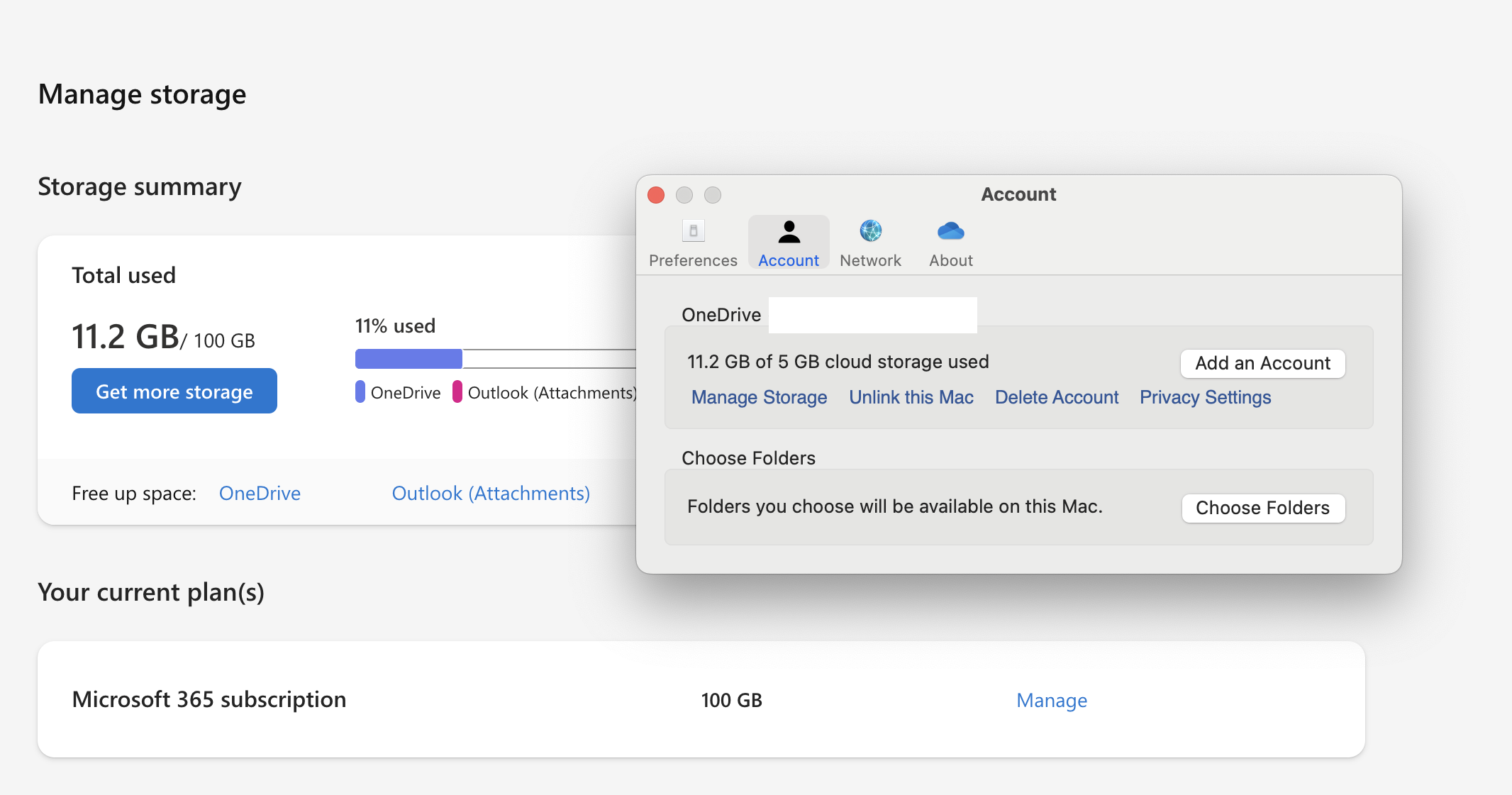Click '11.2 GB of 5 GB cloud storage used' text
Screen dimensions: 1512x795
[838, 362]
